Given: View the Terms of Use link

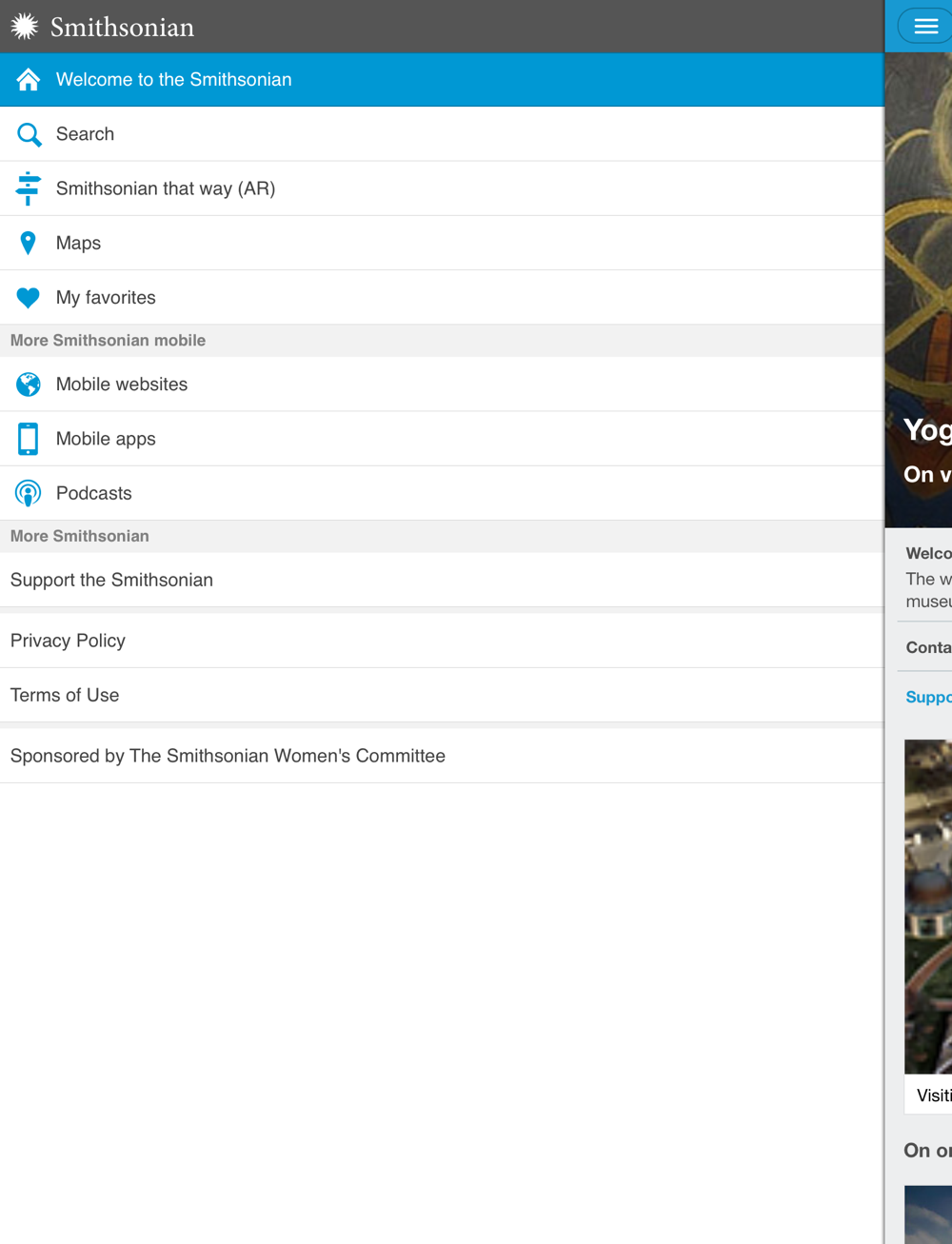Looking at the screenshot, I should click(65, 695).
